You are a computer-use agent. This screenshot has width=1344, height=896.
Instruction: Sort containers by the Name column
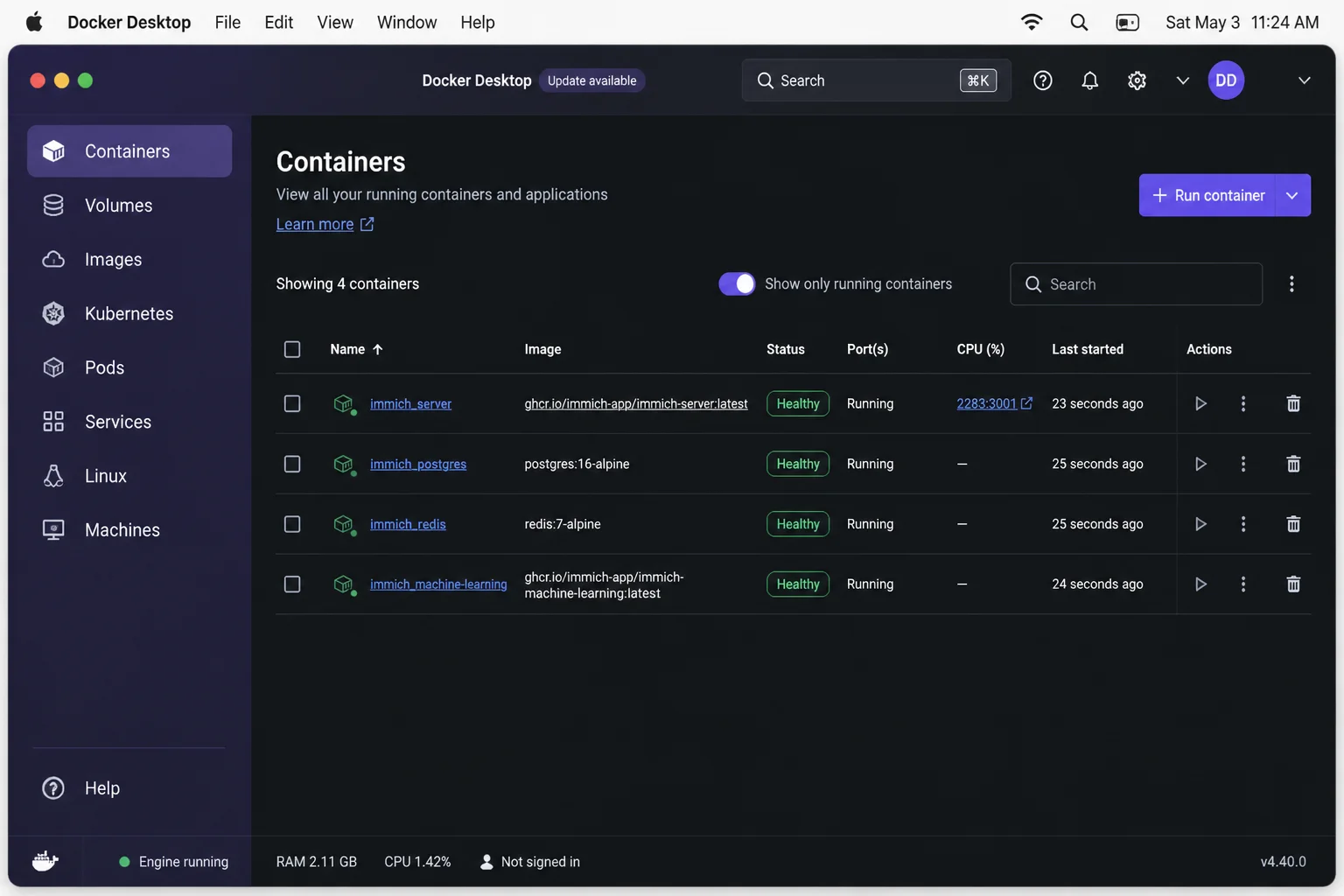click(356, 349)
